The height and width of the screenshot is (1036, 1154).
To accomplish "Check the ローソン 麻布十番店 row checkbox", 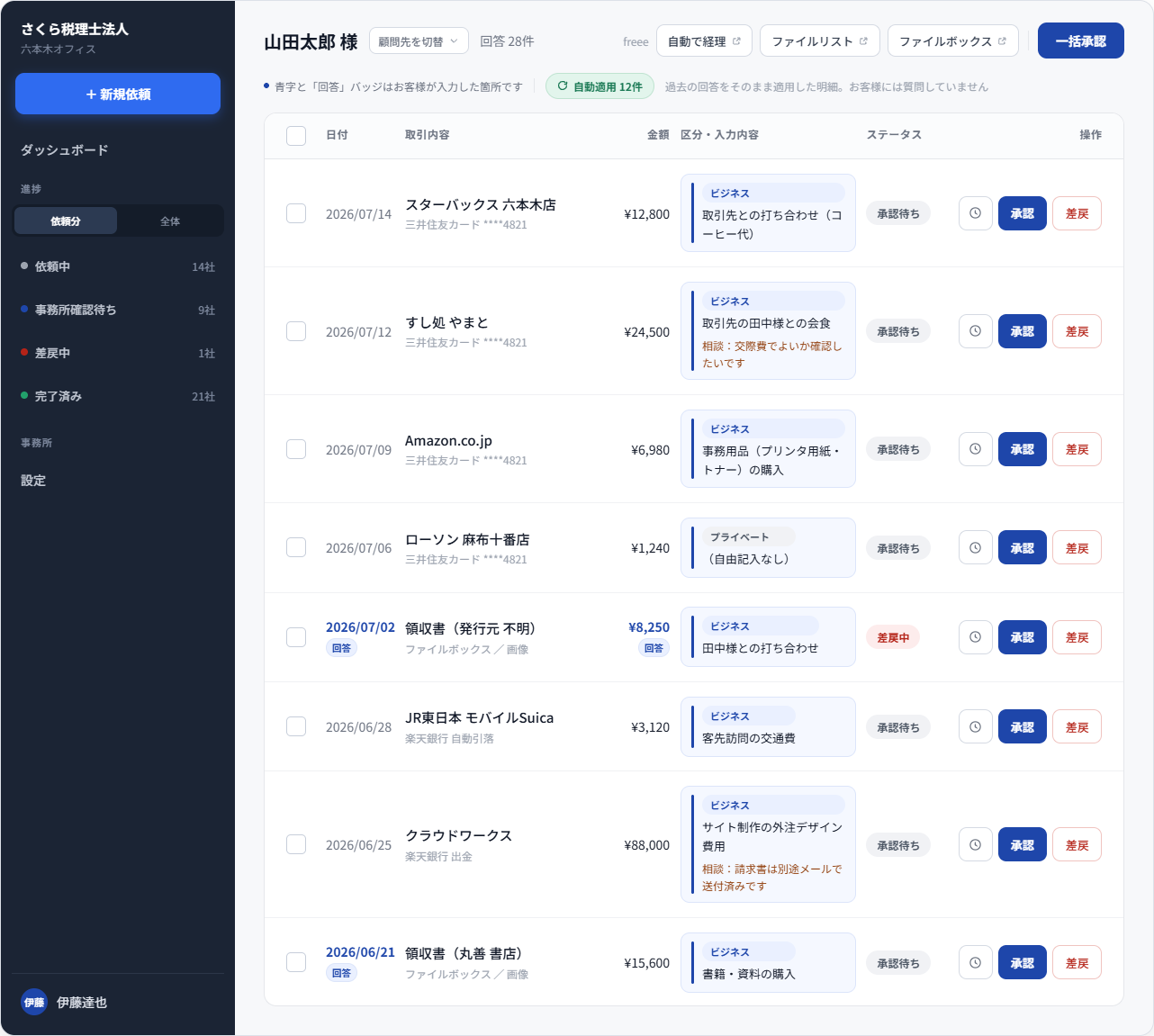I will [x=296, y=547].
